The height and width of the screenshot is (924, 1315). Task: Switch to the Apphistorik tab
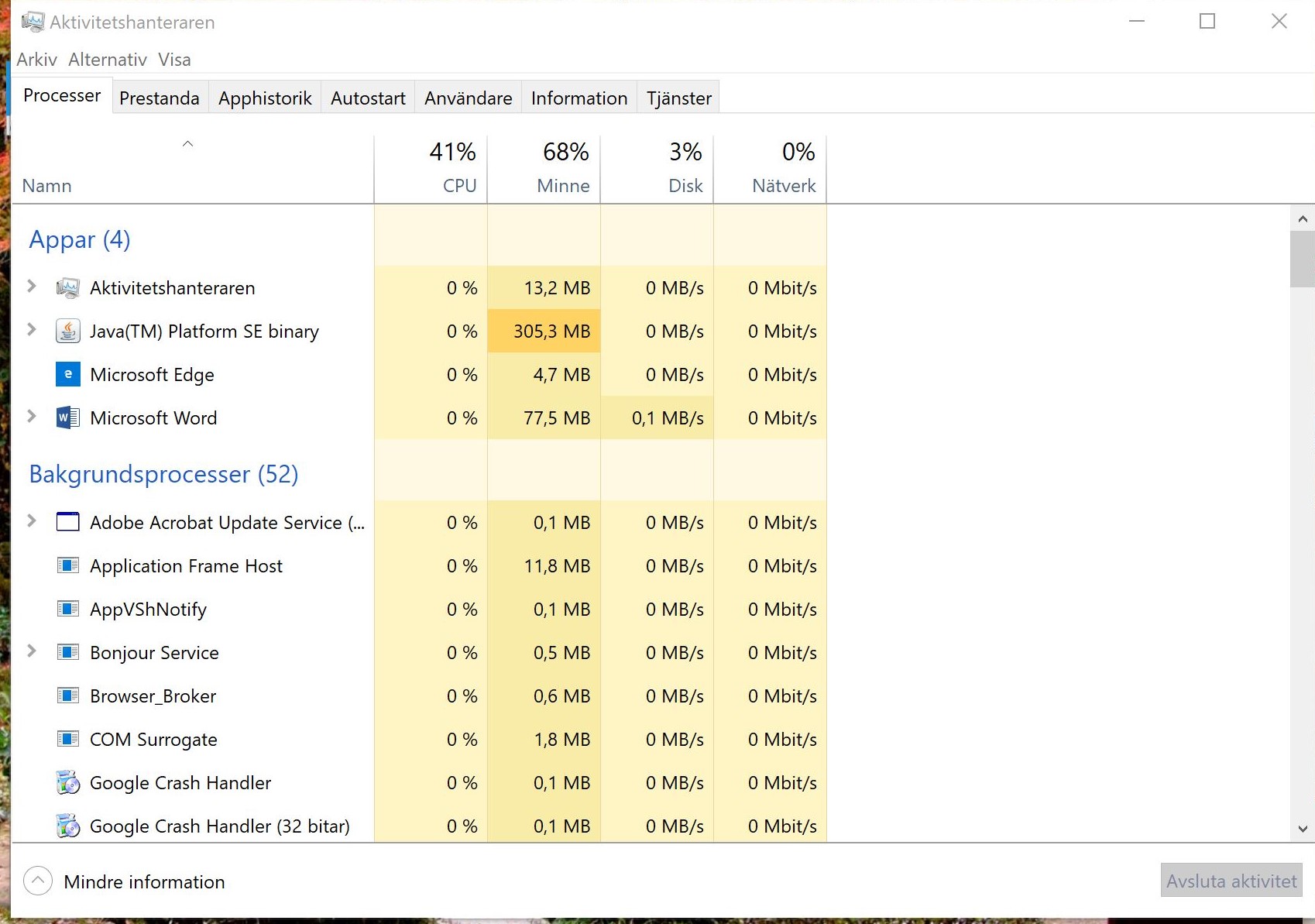click(x=265, y=98)
